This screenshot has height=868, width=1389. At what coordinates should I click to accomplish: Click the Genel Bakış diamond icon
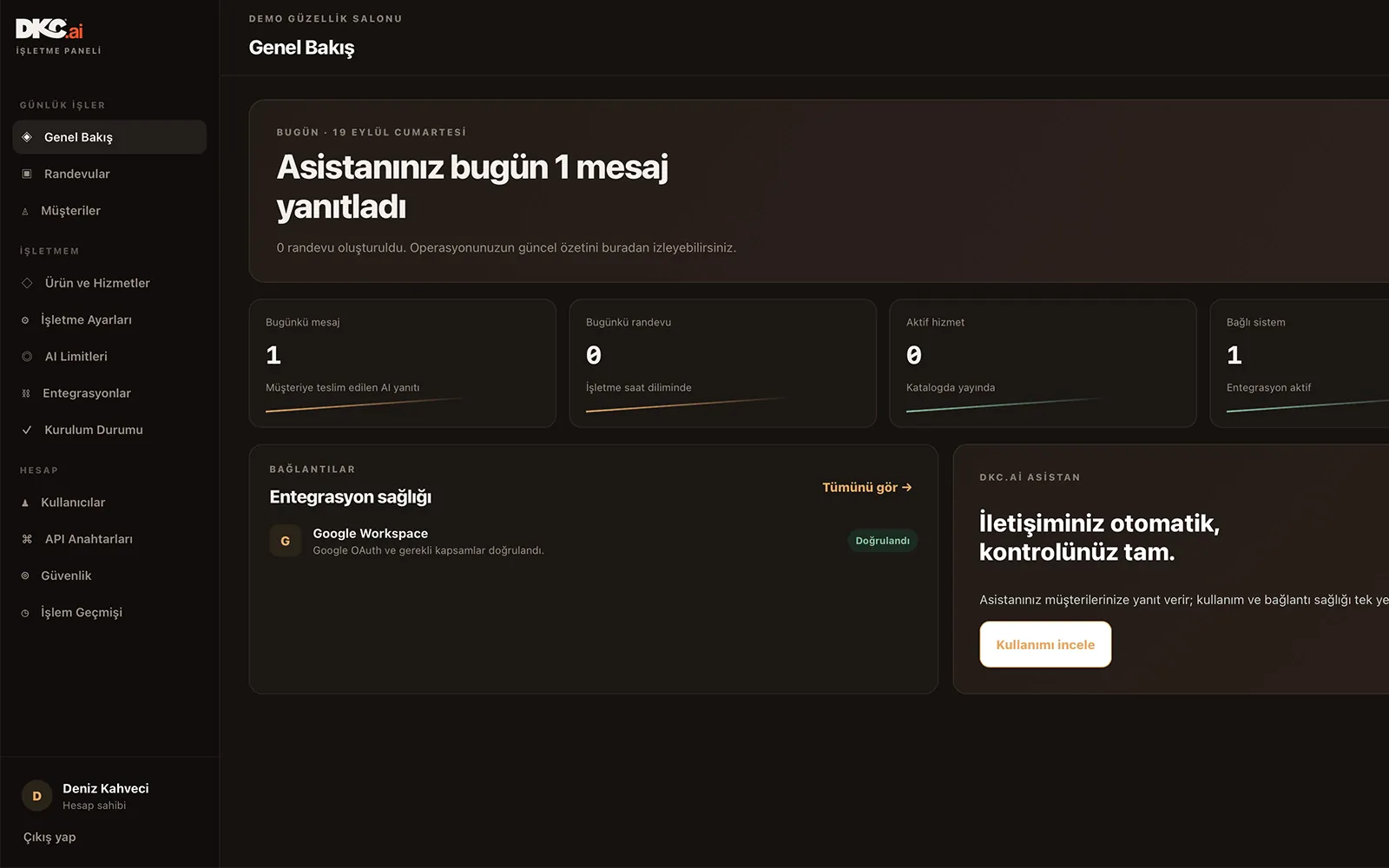27,137
